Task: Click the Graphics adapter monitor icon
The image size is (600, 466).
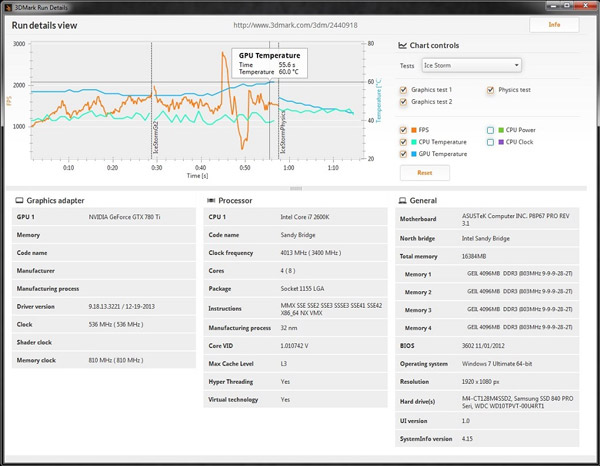Action: (x=19, y=200)
